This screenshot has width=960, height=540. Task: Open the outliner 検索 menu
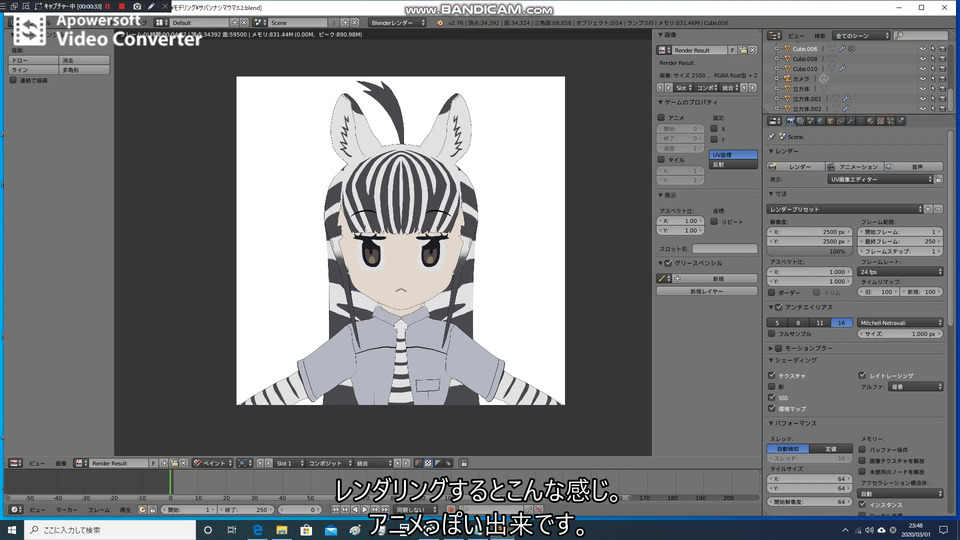pos(820,36)
